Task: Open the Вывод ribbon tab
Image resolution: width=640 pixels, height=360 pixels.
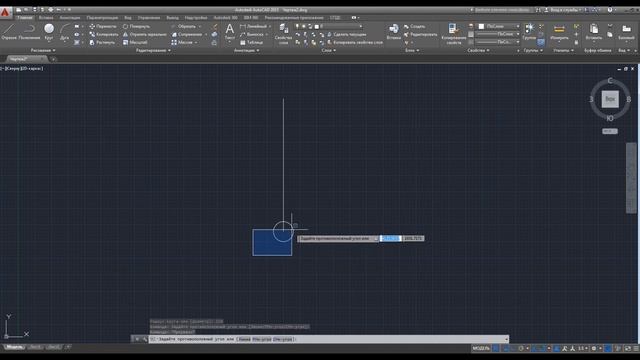Action: (x=172, y=18)
